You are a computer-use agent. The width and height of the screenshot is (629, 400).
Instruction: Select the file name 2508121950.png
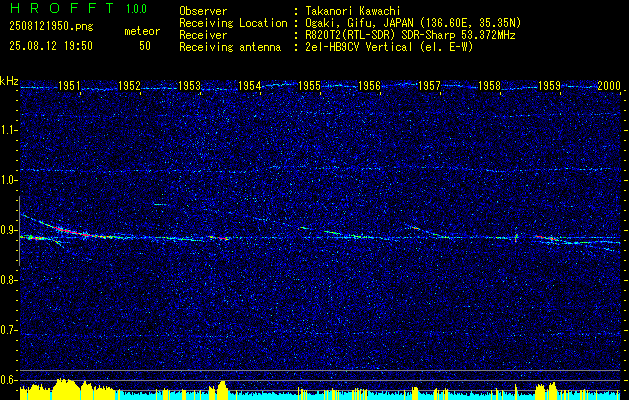tap(51, 27)
